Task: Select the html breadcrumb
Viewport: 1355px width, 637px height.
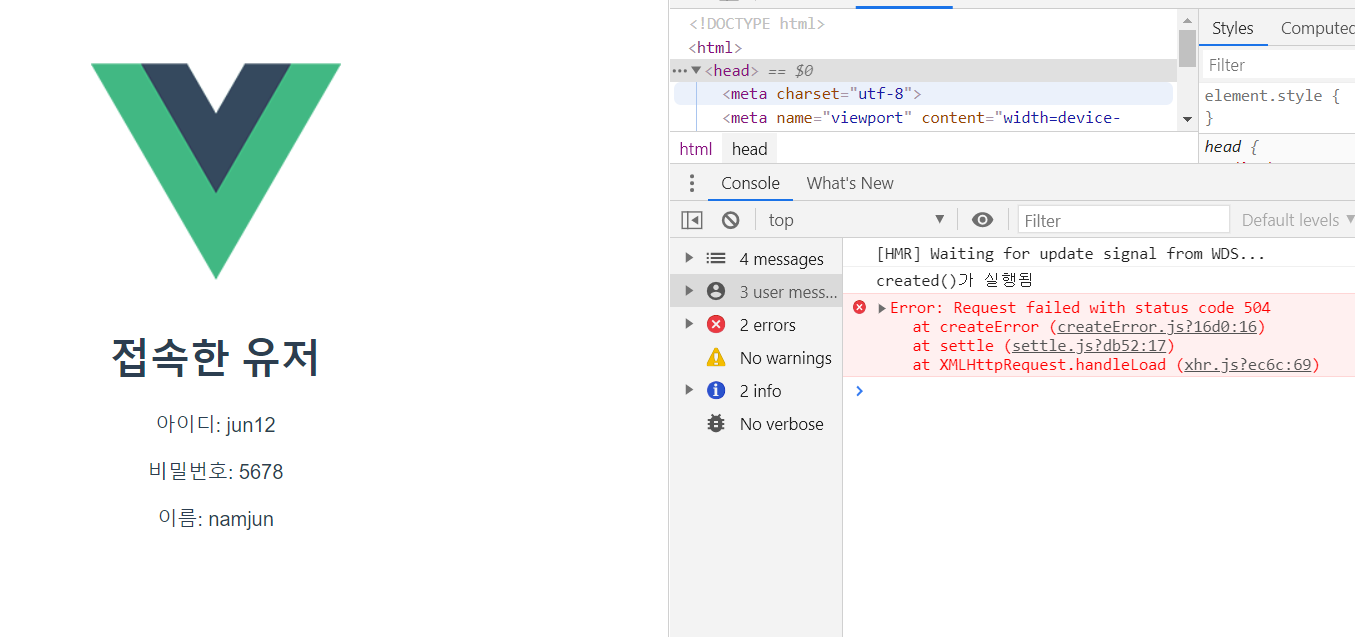Action: click(x=696, y=149)
